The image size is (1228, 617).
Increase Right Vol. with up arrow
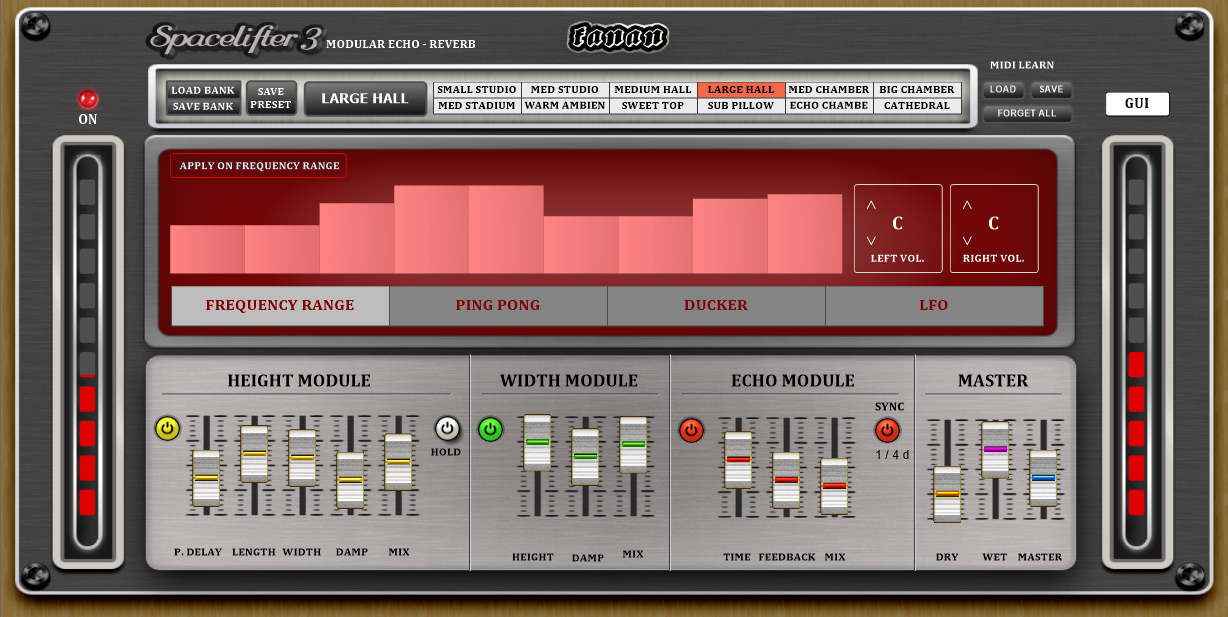967,205
